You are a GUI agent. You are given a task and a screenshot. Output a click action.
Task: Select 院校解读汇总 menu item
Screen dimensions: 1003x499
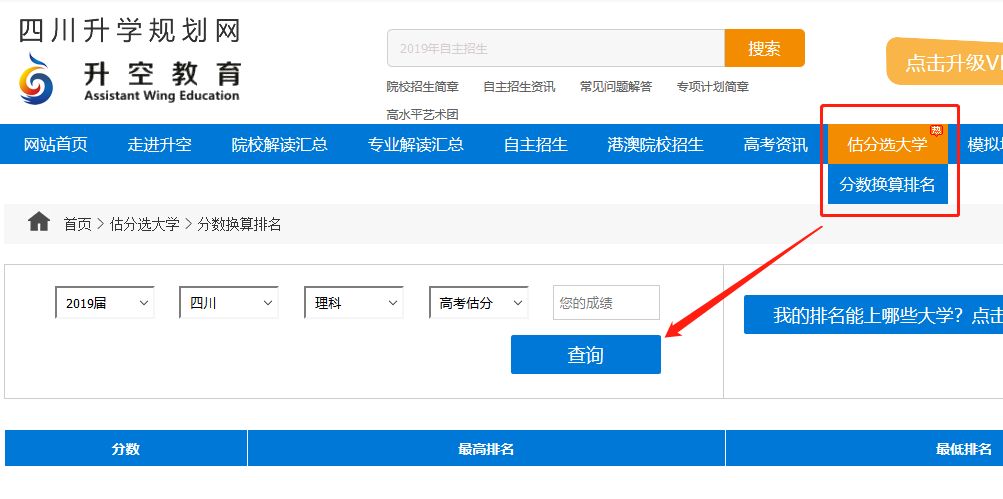[x=279, y=144]
